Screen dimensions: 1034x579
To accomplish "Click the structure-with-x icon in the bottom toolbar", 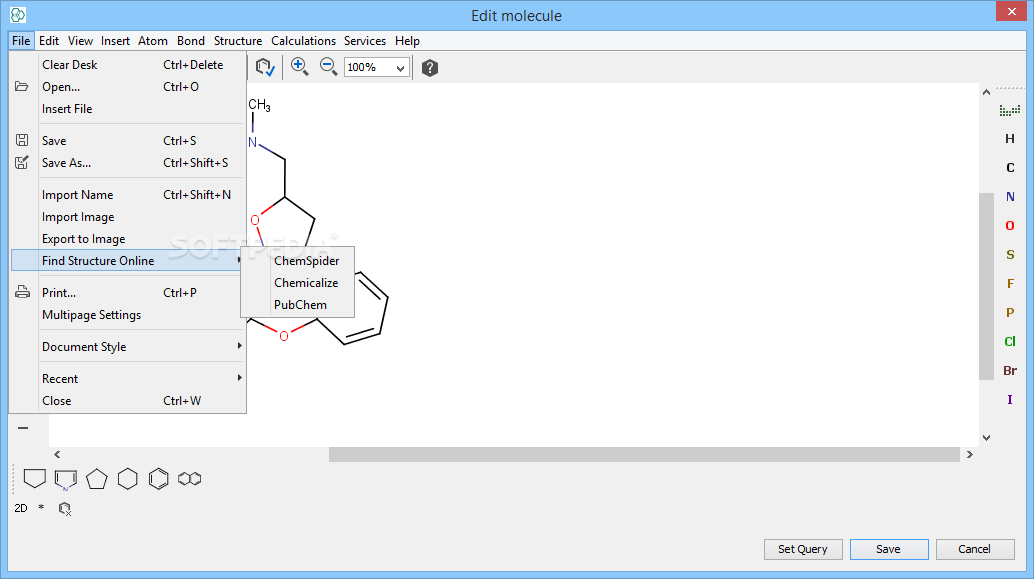I will (65, 508).
